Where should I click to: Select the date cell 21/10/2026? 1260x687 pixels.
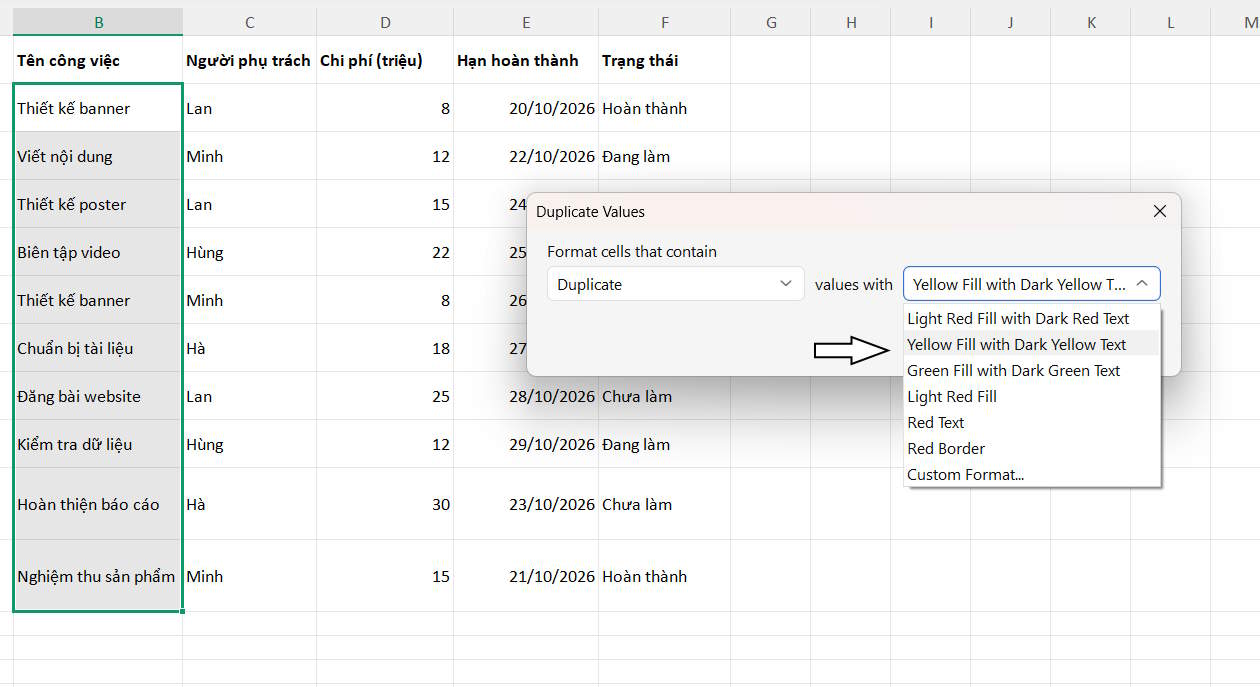point(526,576)
